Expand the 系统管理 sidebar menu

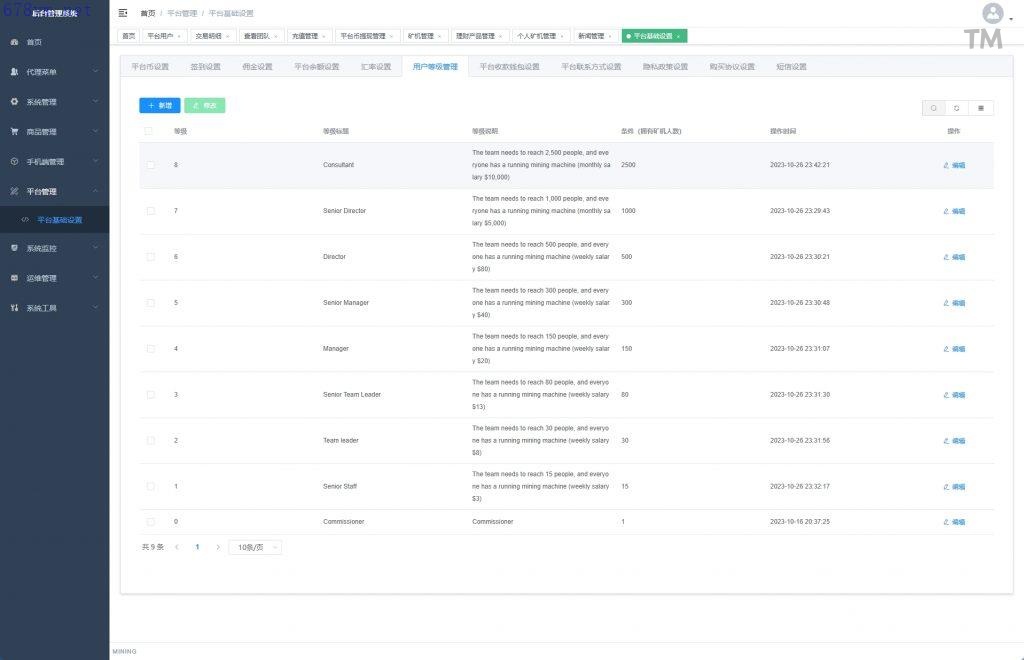tap(54, 102)
